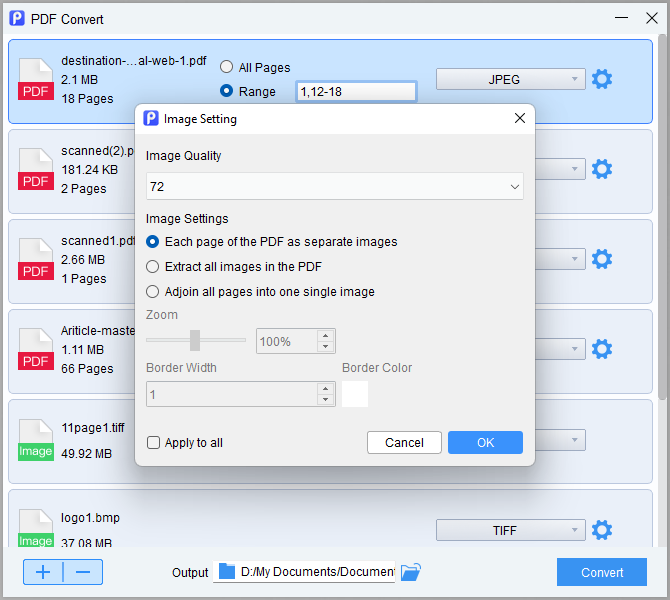The image size is (670, 600).
Task: Open settings gear for logo1.bmp row
Action: (602, 530)
